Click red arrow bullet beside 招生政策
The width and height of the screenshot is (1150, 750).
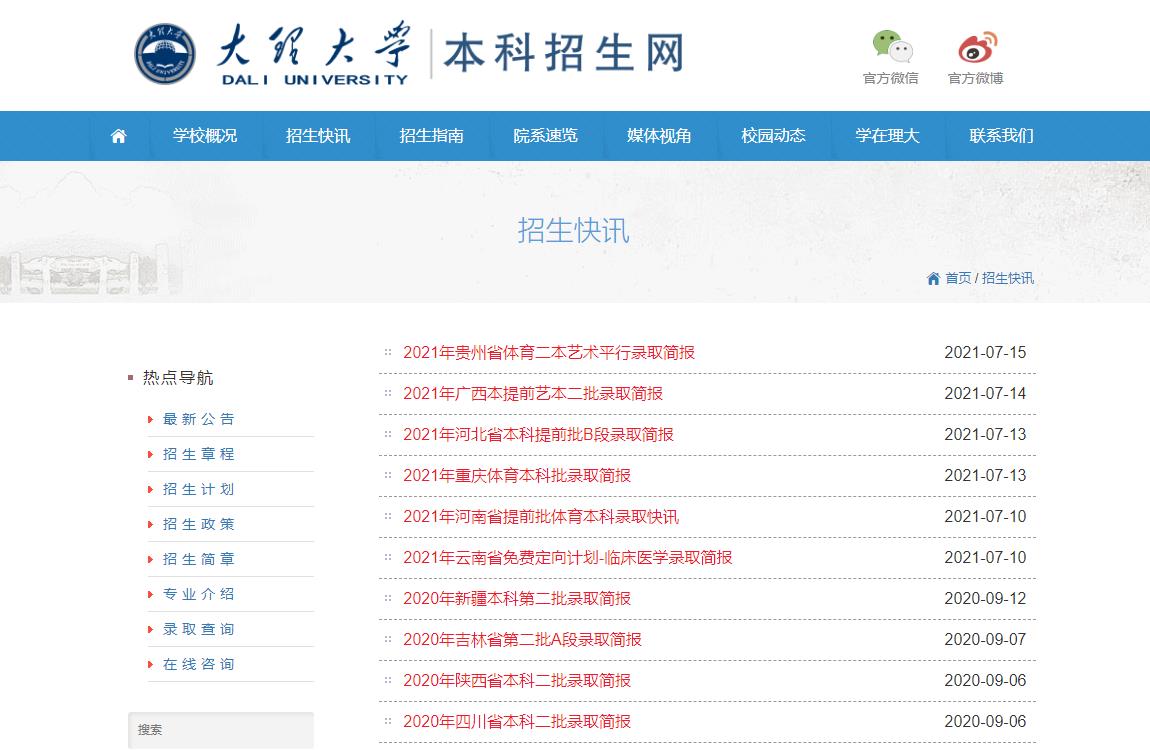[150, 525]
